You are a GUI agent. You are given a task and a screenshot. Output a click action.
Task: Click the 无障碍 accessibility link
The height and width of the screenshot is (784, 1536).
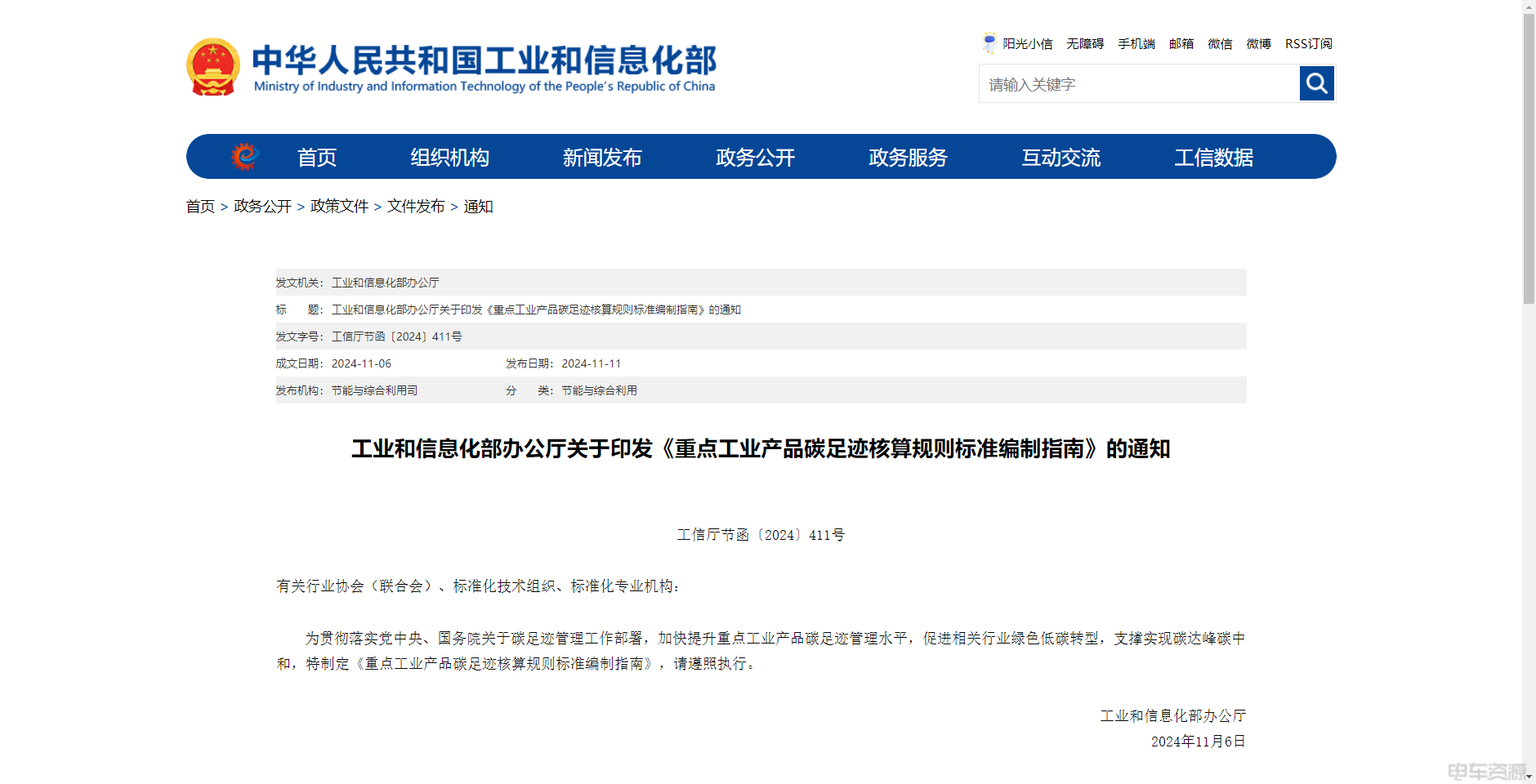pyautogui.click(x=1085, y=44)
